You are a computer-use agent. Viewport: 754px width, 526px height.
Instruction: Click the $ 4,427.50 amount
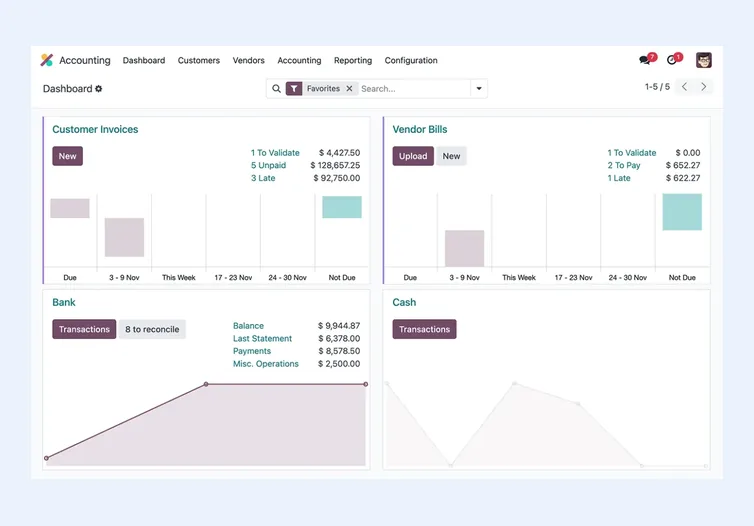tap(339, 152)
